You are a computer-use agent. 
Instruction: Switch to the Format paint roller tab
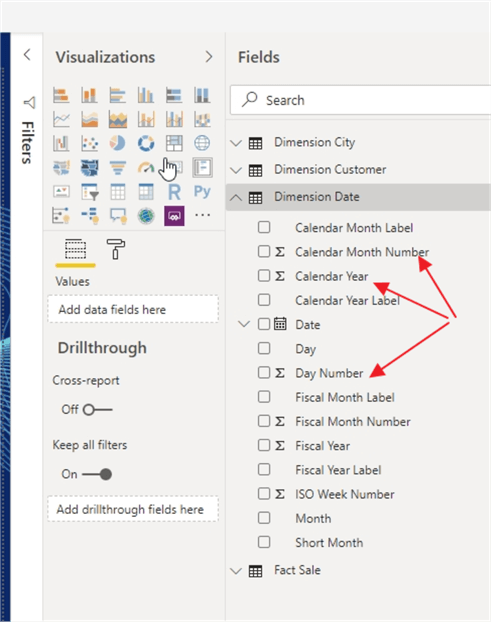pyautogui.click(x=116, y=249)
